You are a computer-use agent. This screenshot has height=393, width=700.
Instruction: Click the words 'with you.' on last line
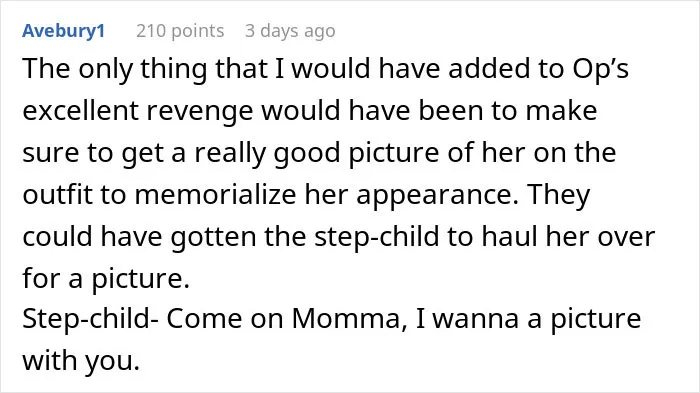[81, 361]
